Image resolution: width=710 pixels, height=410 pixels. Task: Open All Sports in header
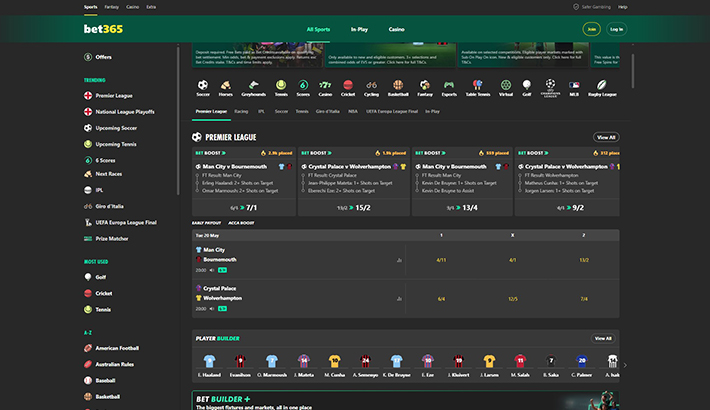click(x=318, y=29)
